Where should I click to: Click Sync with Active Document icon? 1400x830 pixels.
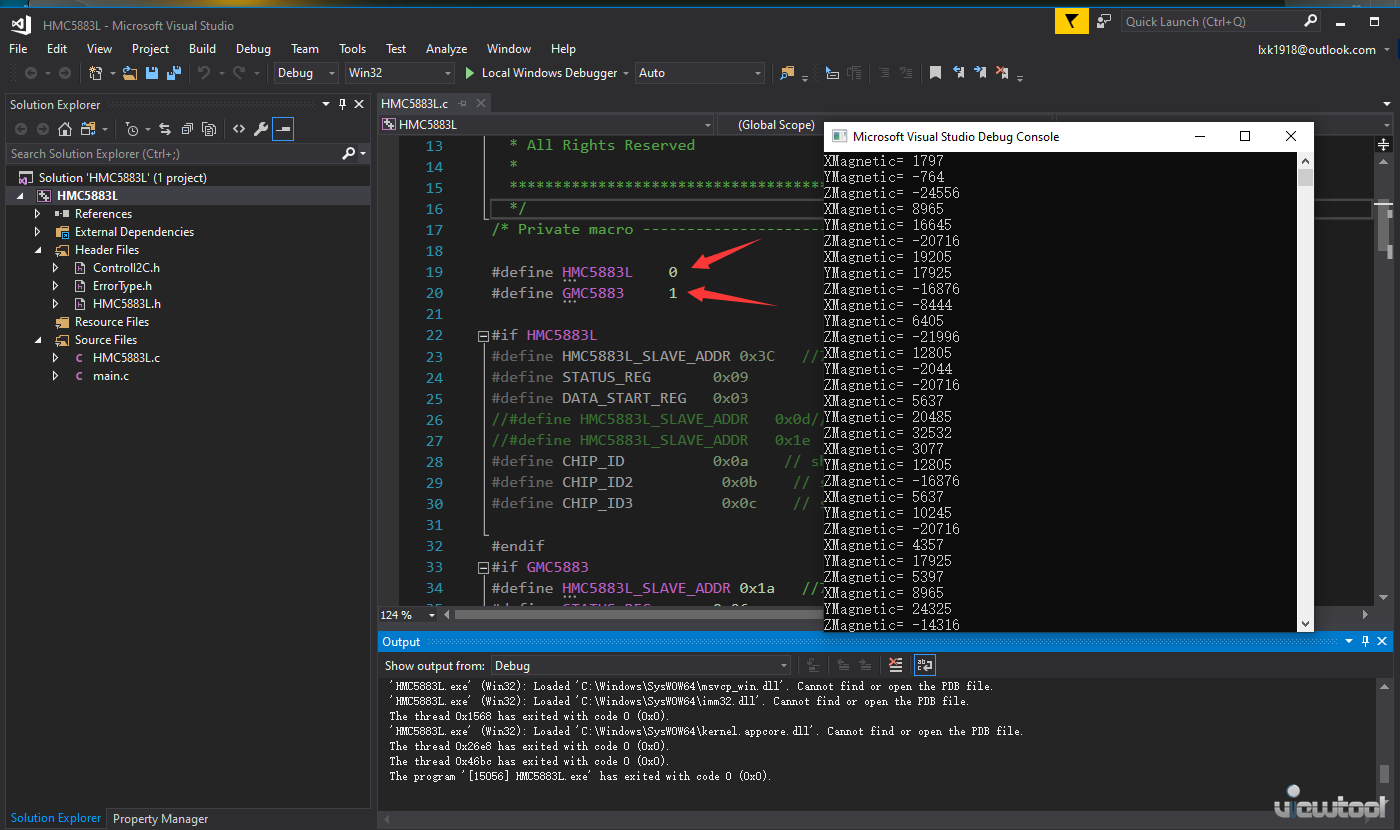pyautogui.click(x=164, y=129)
